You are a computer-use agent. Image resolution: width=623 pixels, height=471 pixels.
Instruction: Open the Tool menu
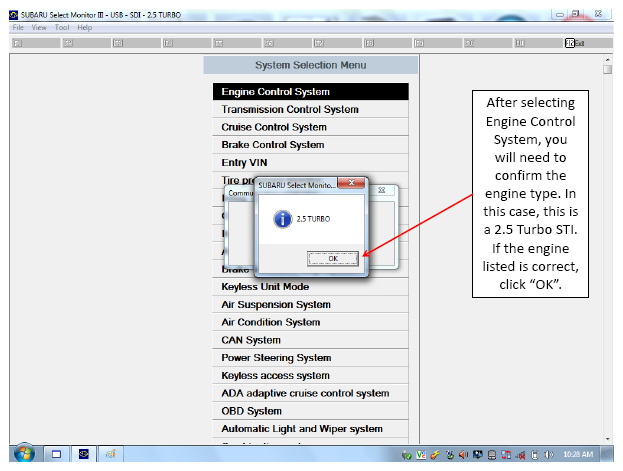[62, 27]
